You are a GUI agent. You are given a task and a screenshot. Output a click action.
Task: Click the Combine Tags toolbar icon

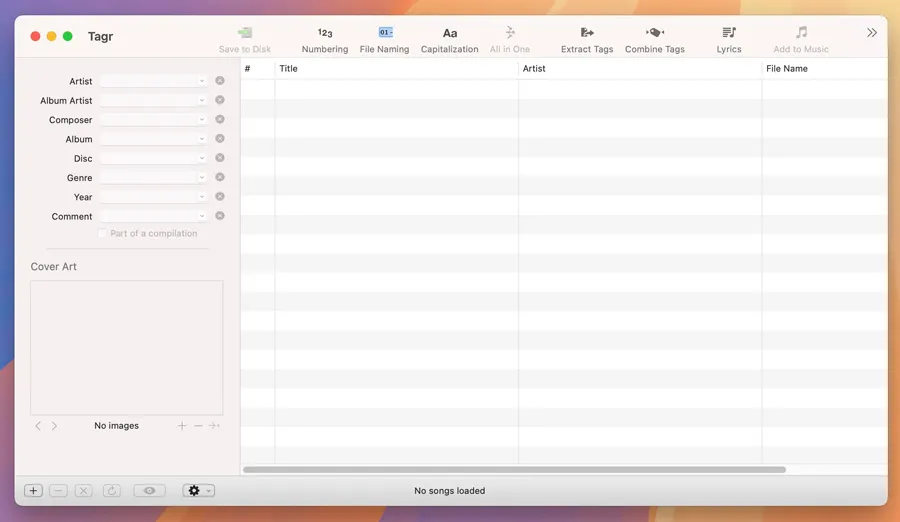tap(655, 40)
